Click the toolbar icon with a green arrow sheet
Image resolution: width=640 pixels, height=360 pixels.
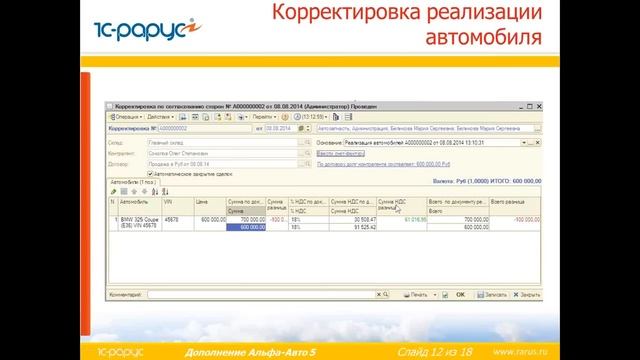click(x=218, y=117)
